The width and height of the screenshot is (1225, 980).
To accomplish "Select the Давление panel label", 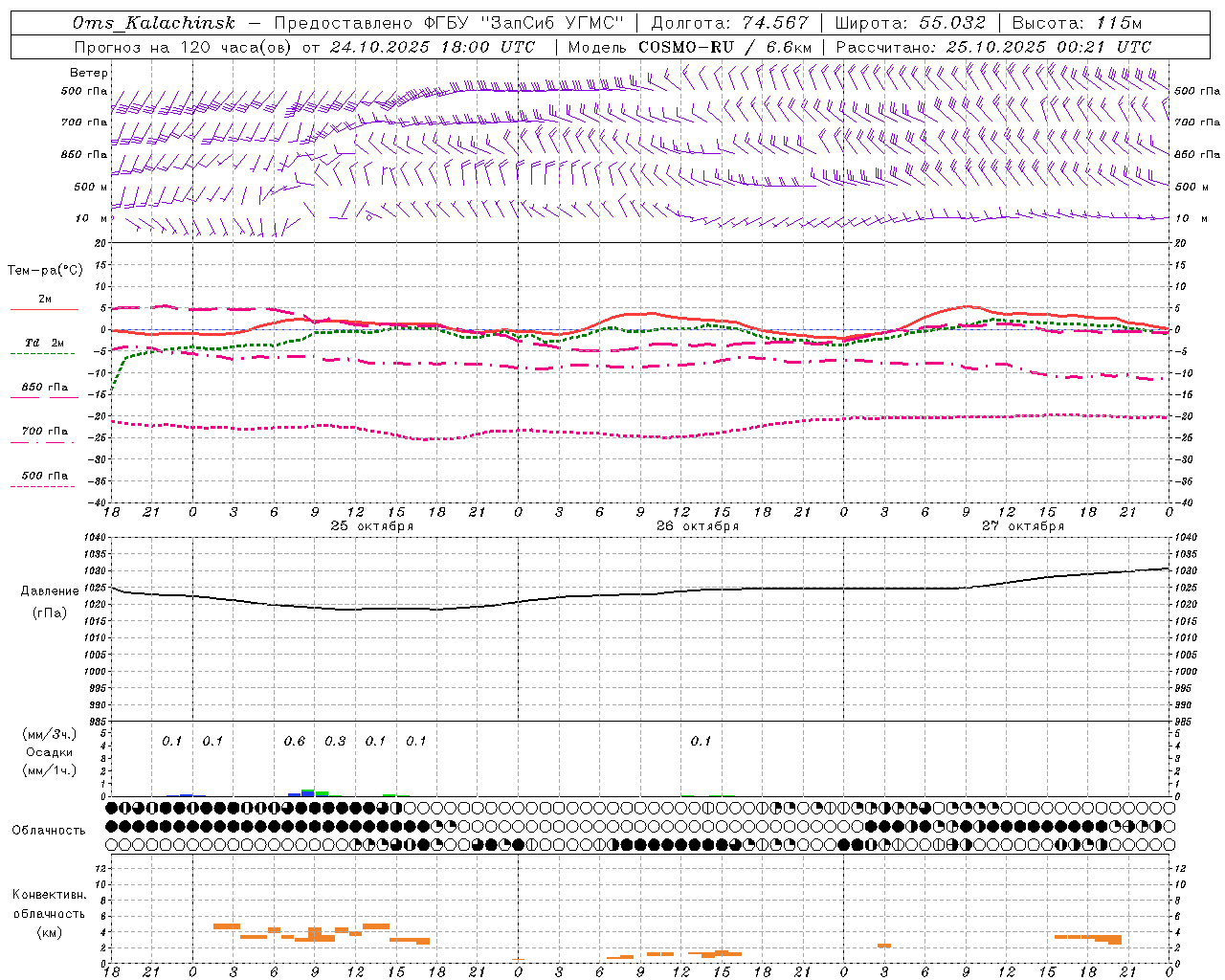I will [50, 591].
